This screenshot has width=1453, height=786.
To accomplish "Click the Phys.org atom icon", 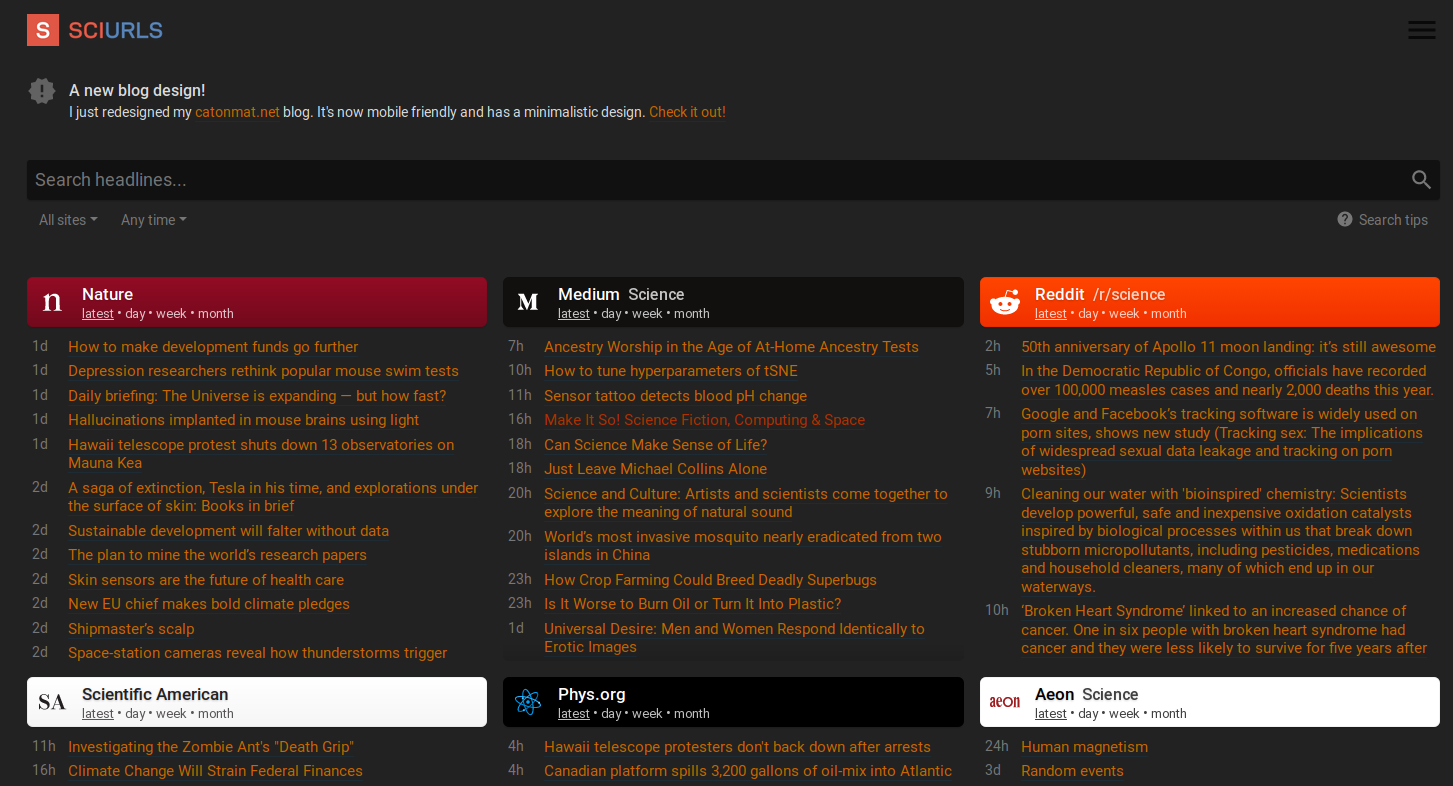I will point(528,702).
